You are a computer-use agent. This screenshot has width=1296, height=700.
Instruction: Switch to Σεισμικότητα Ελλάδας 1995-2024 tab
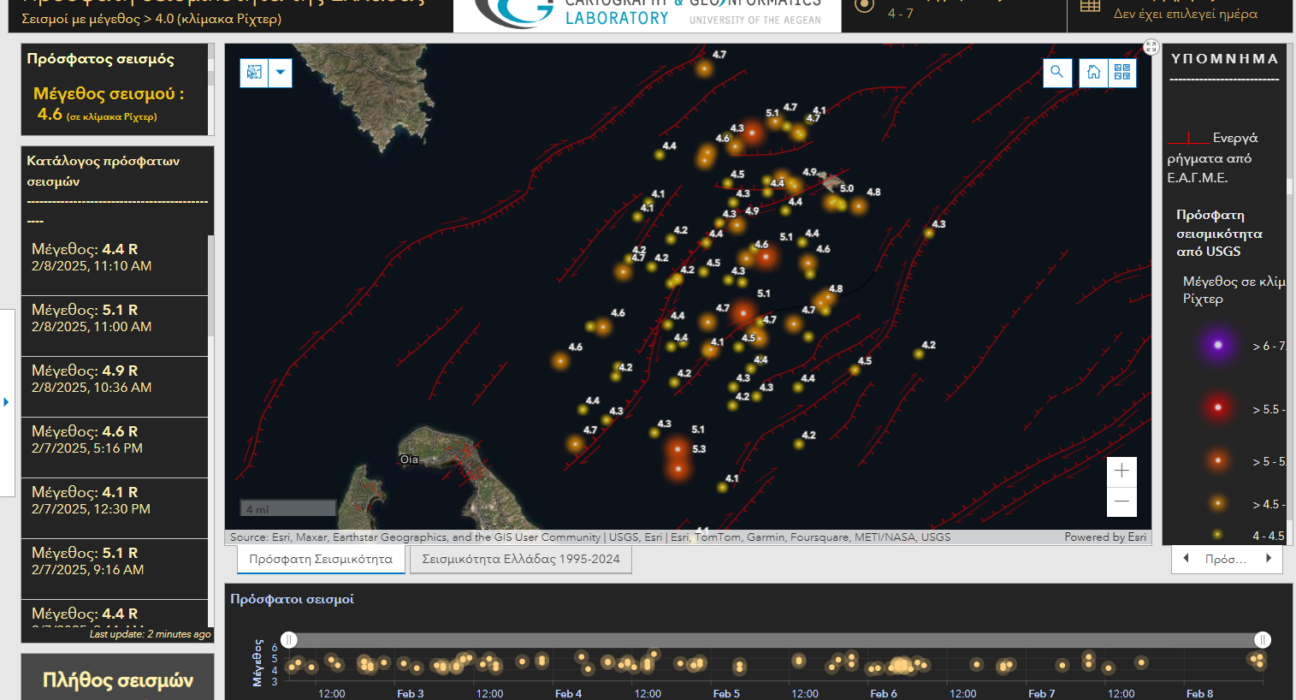tap(521, 559)
